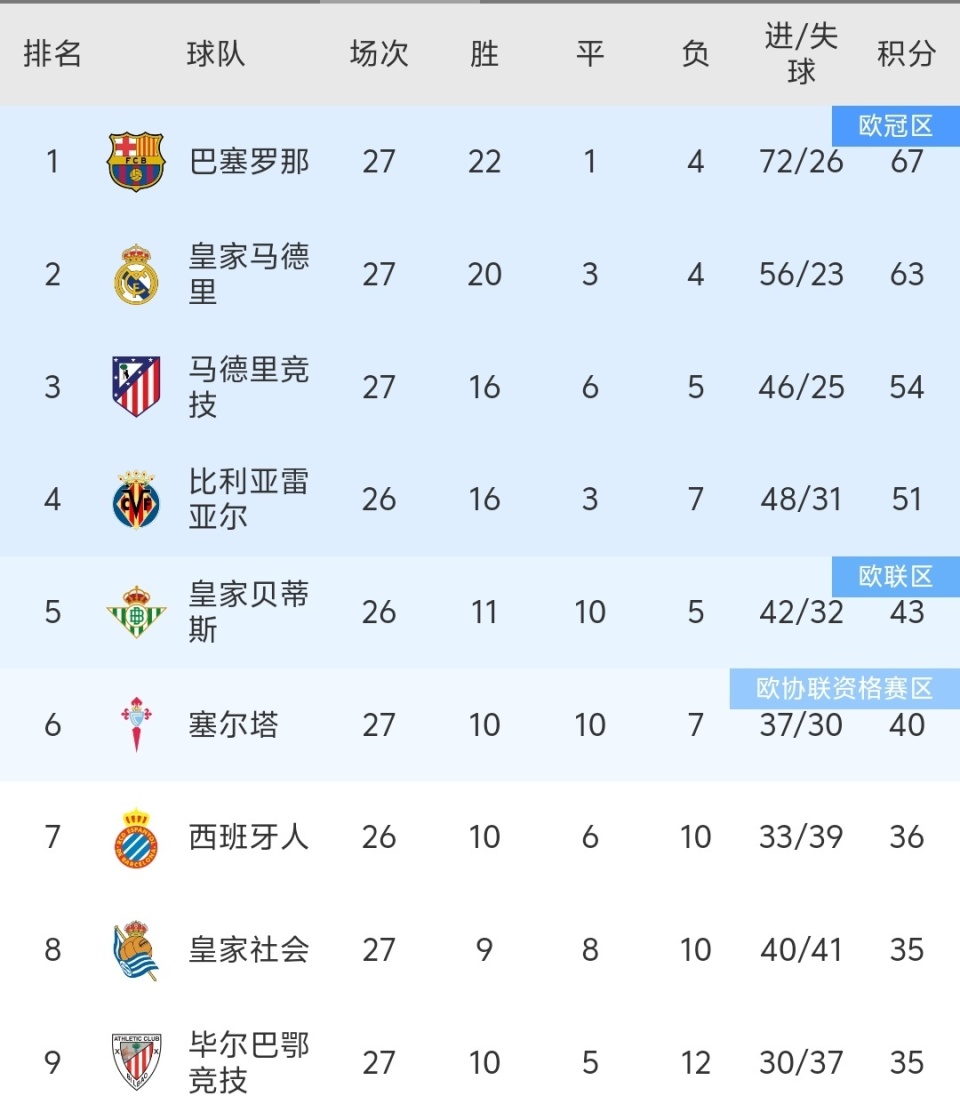Select the Real Sociedad club crest
The height and width of the screenshot is (1120, 960).
tap(136, 950)
